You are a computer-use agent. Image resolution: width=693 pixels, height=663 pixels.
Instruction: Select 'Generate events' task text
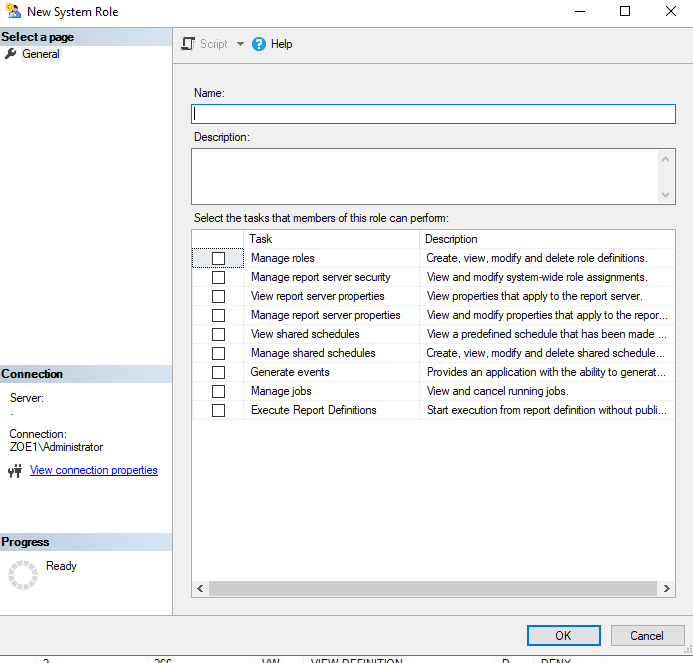coord(290,372)
